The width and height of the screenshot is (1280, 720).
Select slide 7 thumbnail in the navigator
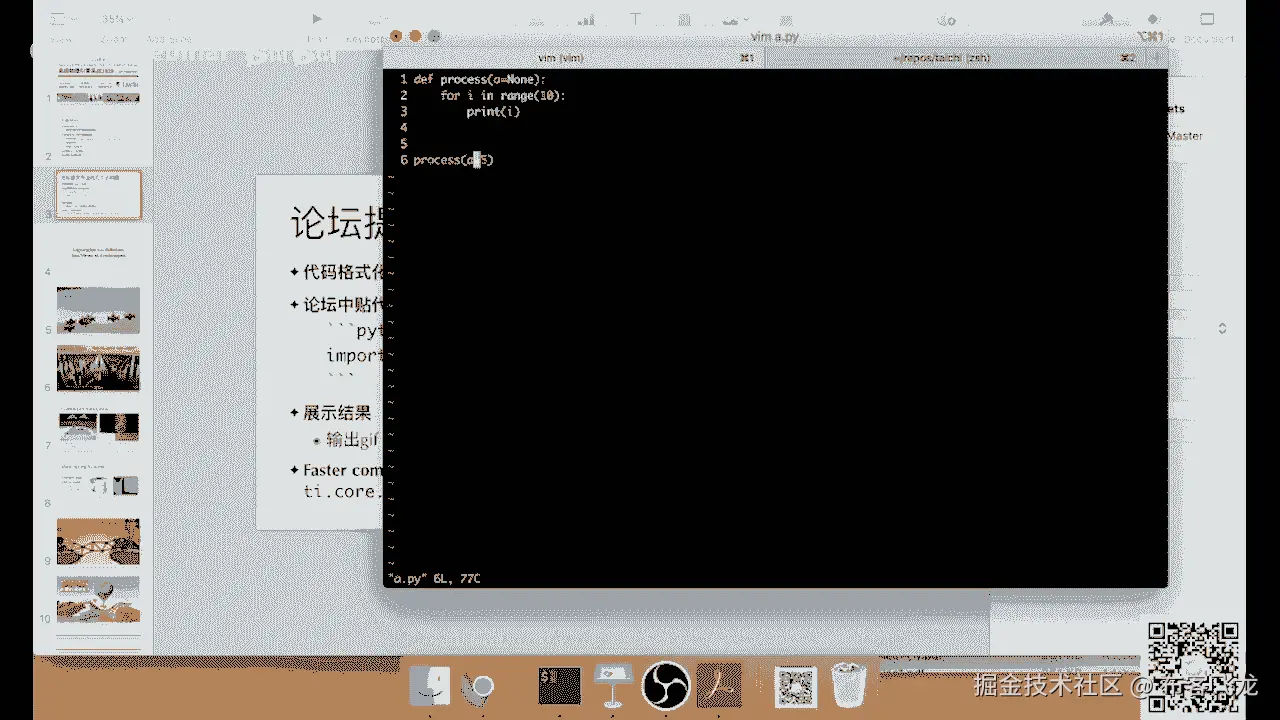98,426
